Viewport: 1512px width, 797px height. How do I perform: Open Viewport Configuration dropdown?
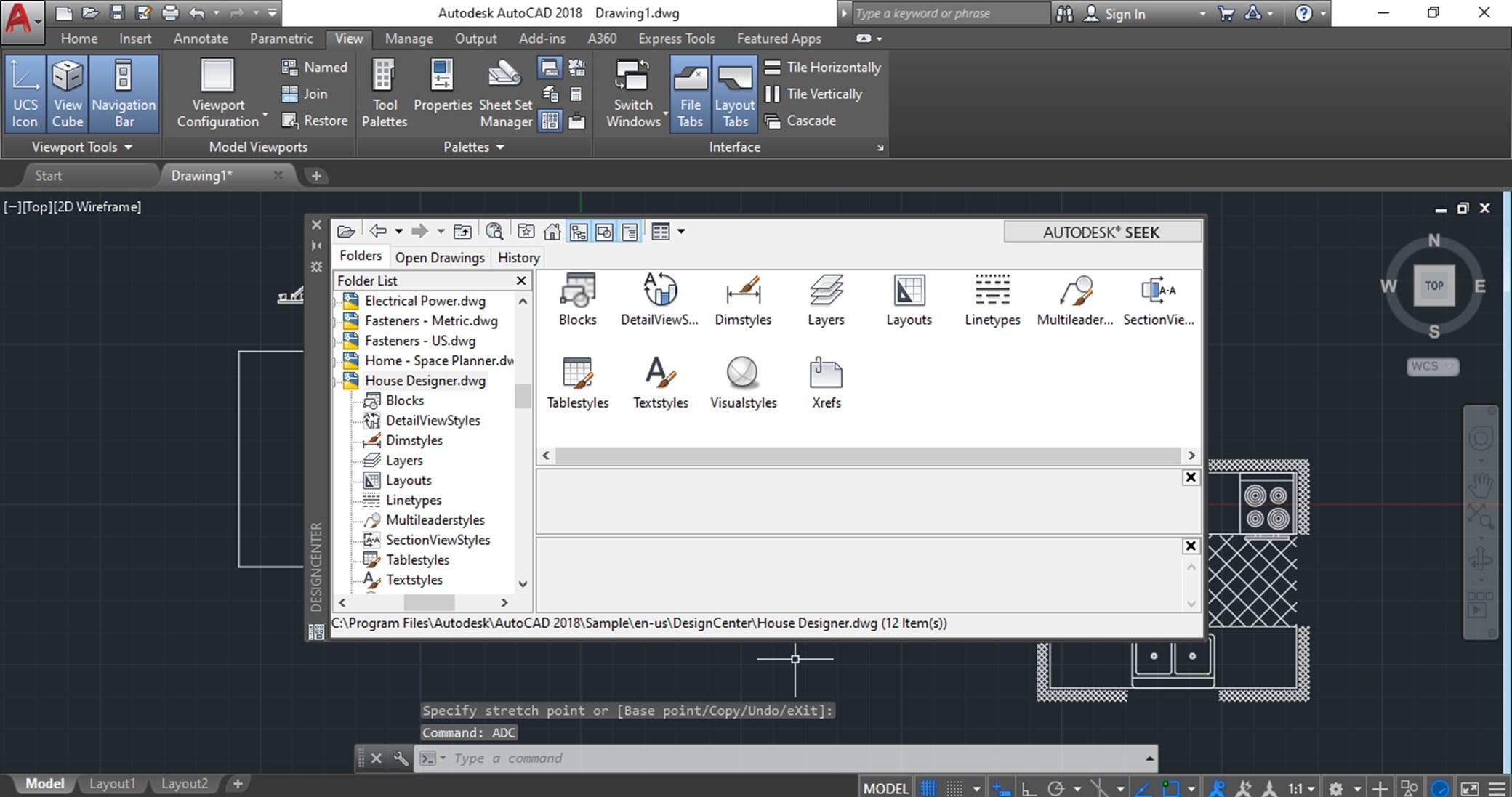click(218, 94)
